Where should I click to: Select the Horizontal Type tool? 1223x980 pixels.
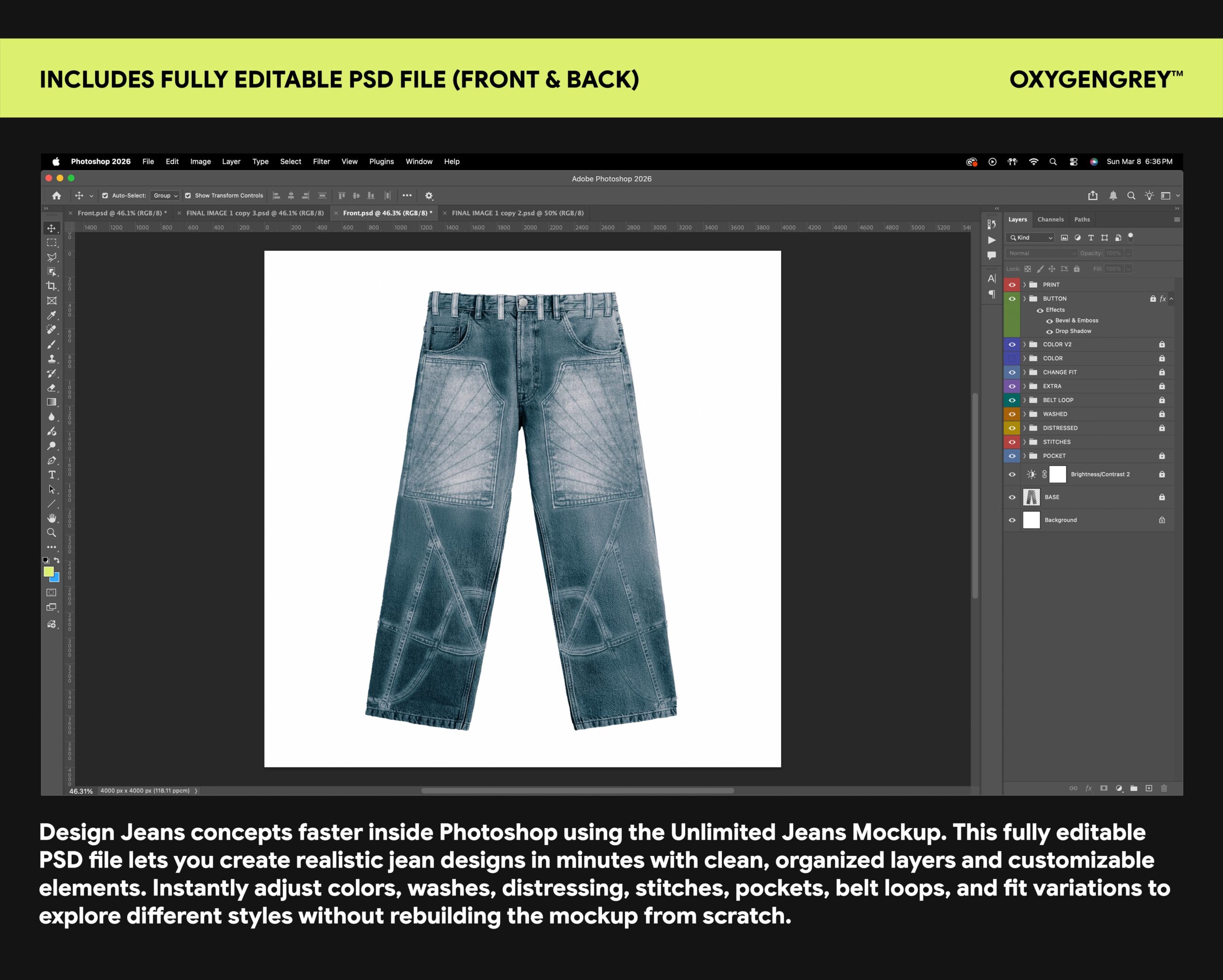52,475
